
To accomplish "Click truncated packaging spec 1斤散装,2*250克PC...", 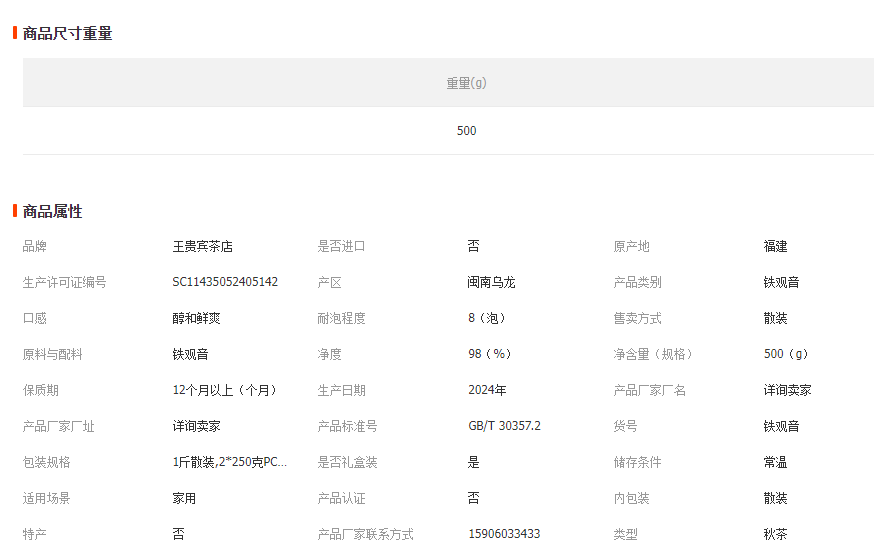I will click(x=229, y=462).
